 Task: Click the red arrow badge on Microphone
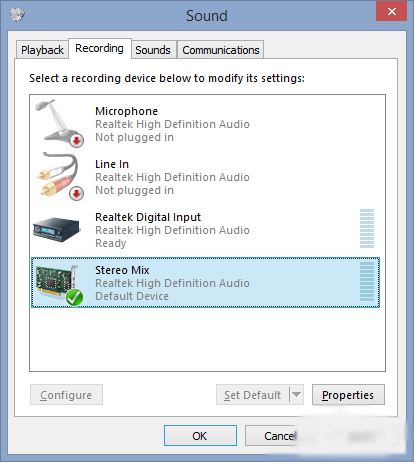pyautogui.click(x=77, y=140)
